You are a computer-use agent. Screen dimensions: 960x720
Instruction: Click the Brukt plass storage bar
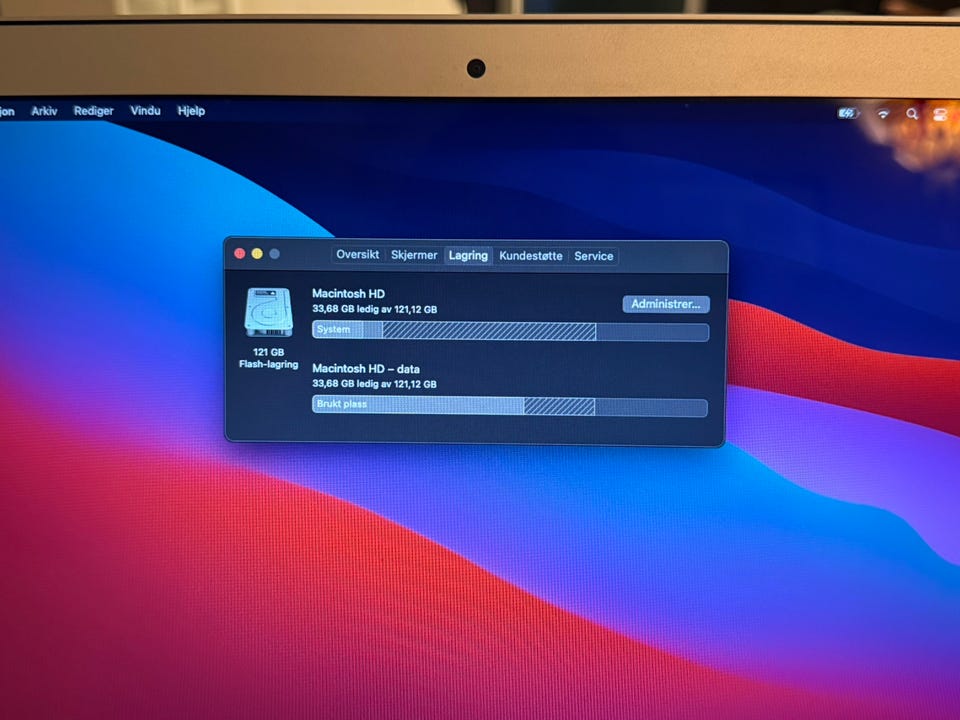[x=510, y=405]
